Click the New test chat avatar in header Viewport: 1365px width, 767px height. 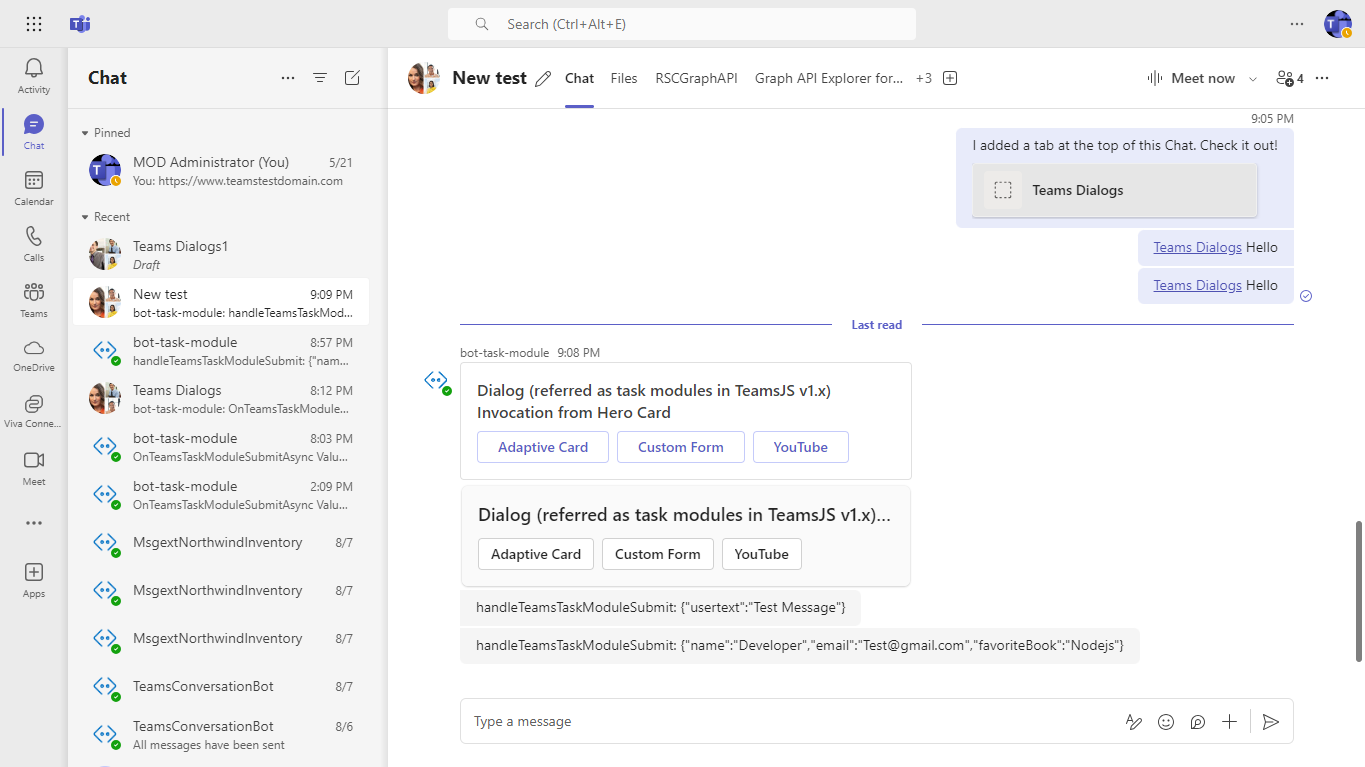(x=424, y=78)
